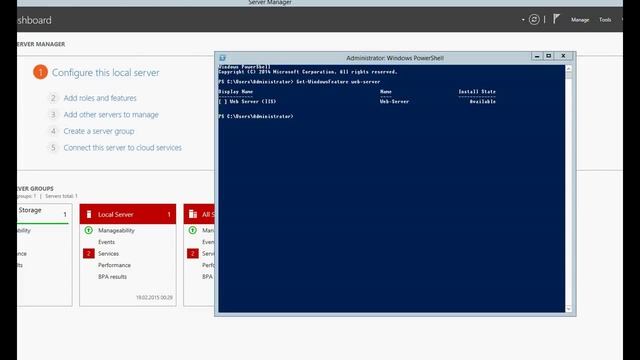640x360 pixels.
Task: Click the Display Name column header in PowerShell
Action: tap(236, 91)
